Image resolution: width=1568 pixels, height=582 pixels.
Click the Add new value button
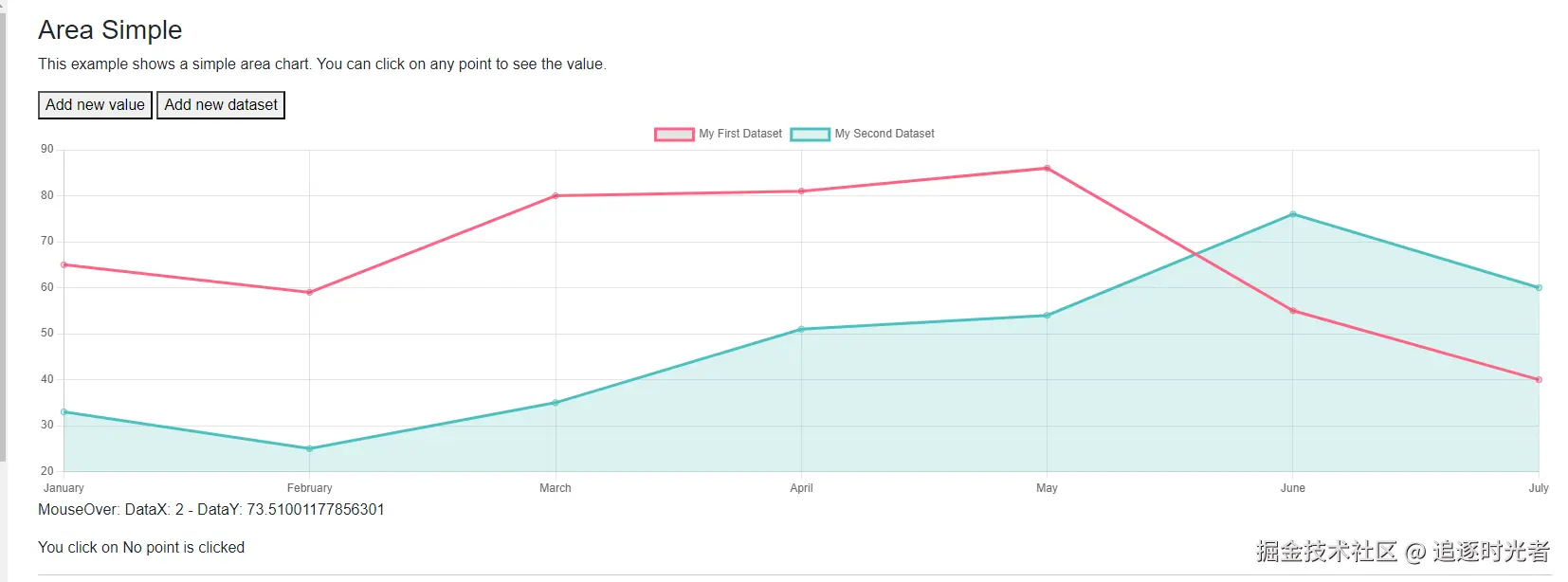(x=95, y=105)
